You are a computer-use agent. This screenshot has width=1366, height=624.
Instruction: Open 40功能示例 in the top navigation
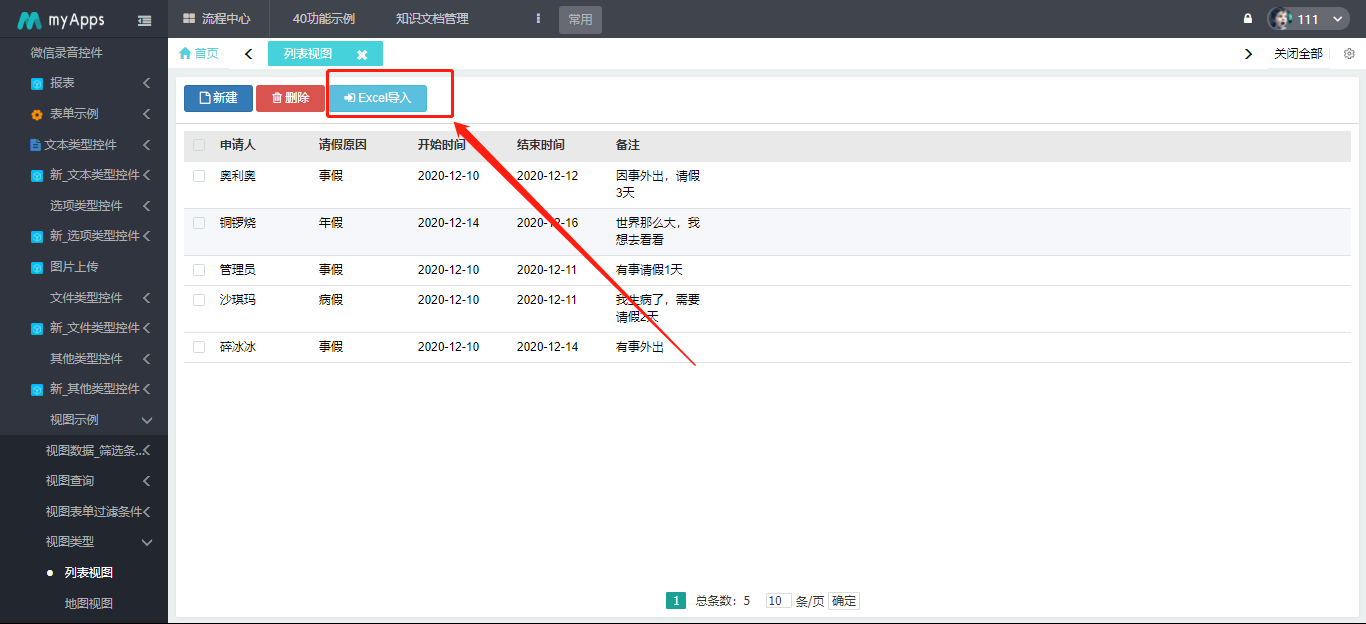click(324, 19)
